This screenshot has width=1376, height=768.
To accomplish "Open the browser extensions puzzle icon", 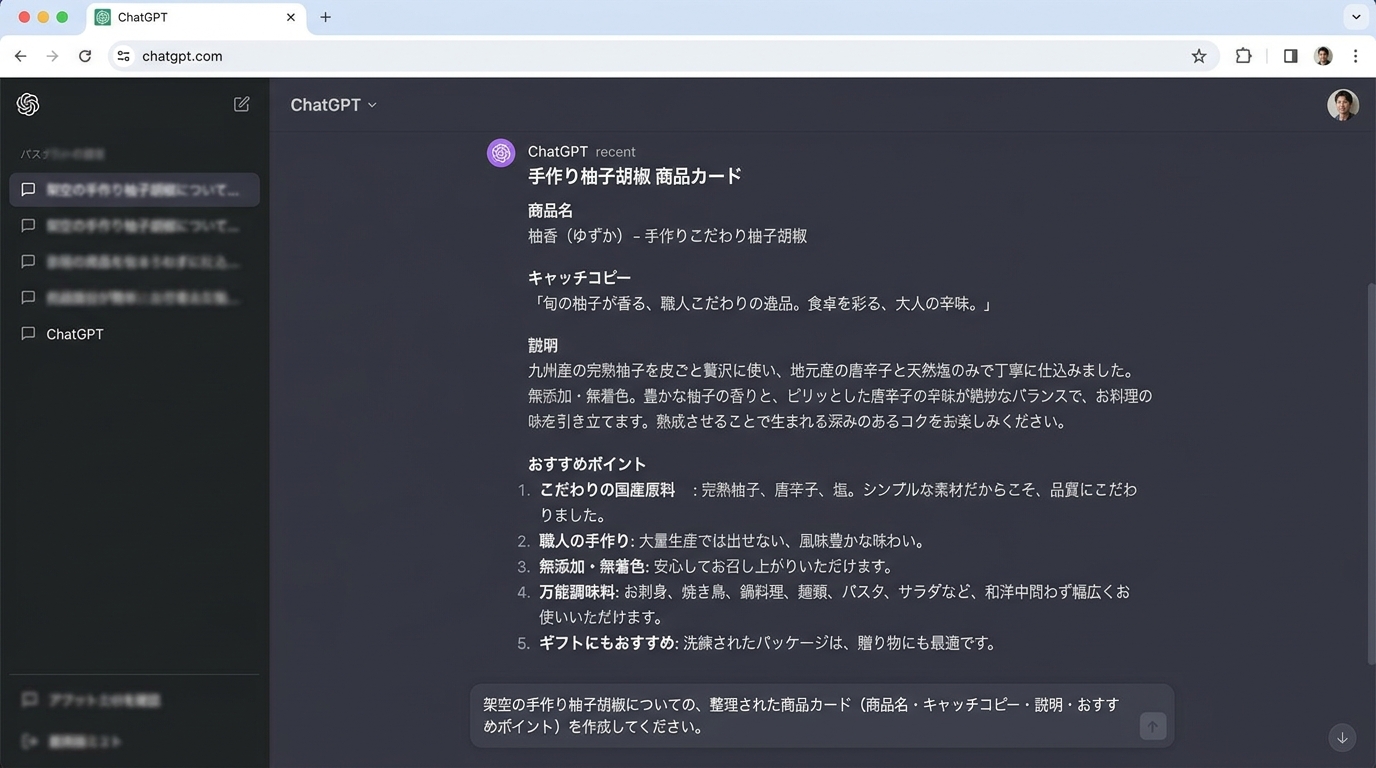I will (x=1243, y=56).
